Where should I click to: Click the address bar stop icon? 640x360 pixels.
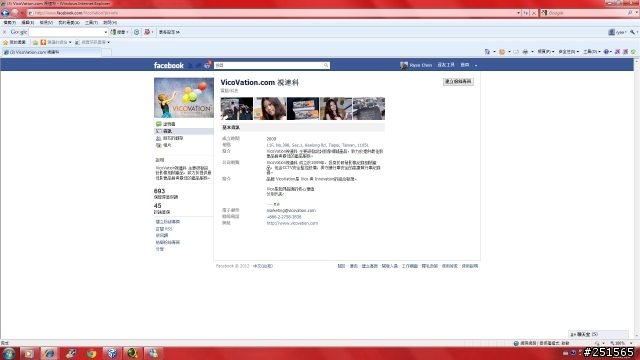pyautogui.click(x=533, y=13)
